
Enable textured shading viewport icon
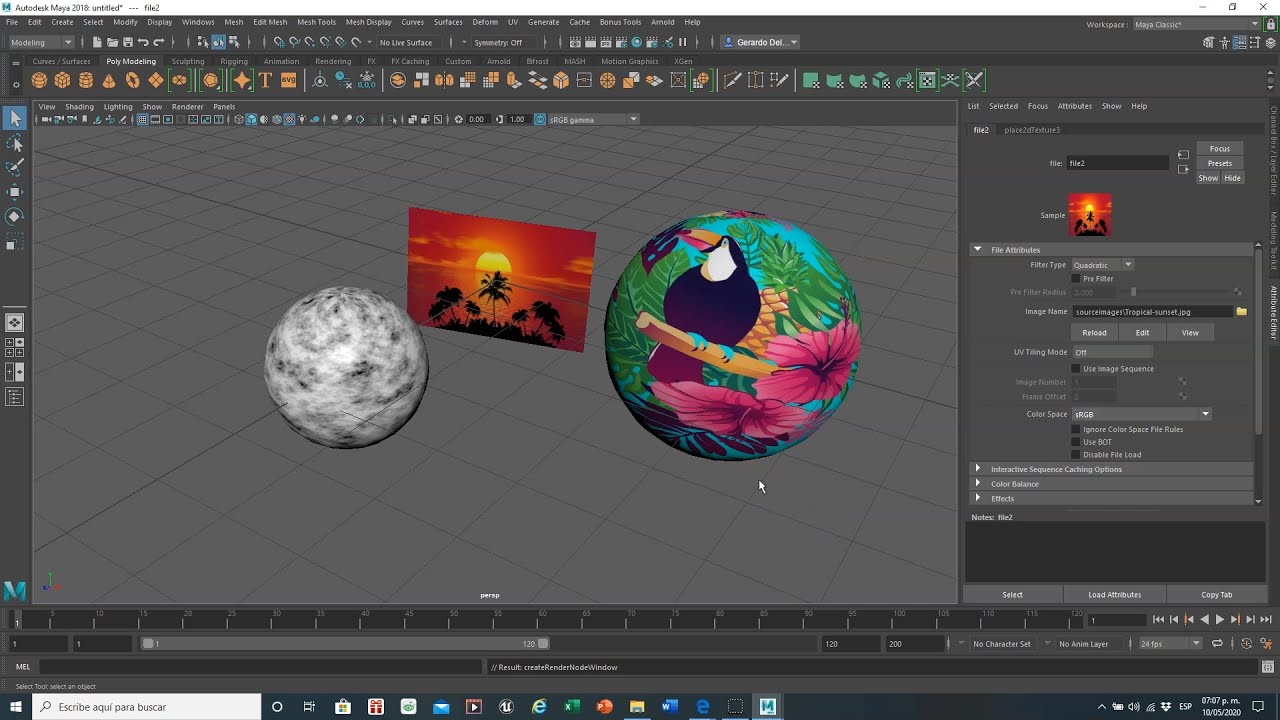289,119
